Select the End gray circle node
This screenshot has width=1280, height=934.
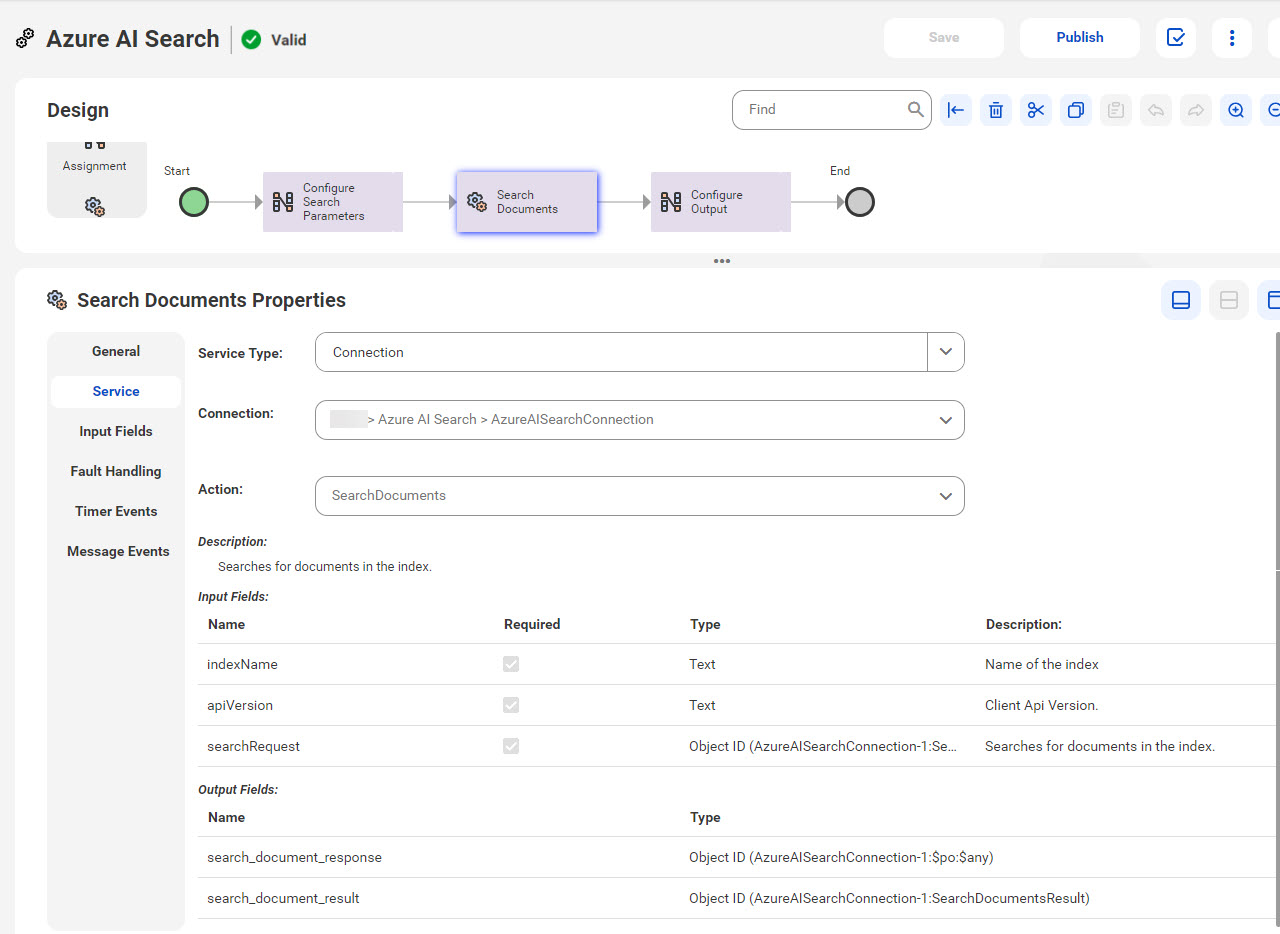click(860, 202)
